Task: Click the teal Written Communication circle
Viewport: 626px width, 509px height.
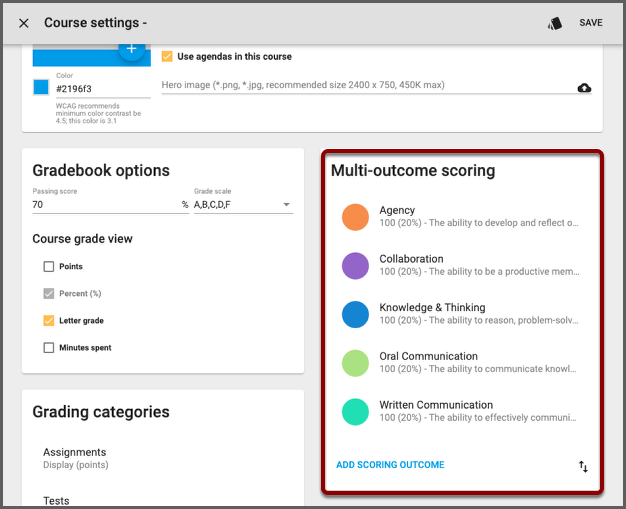Action: (355, 412)
